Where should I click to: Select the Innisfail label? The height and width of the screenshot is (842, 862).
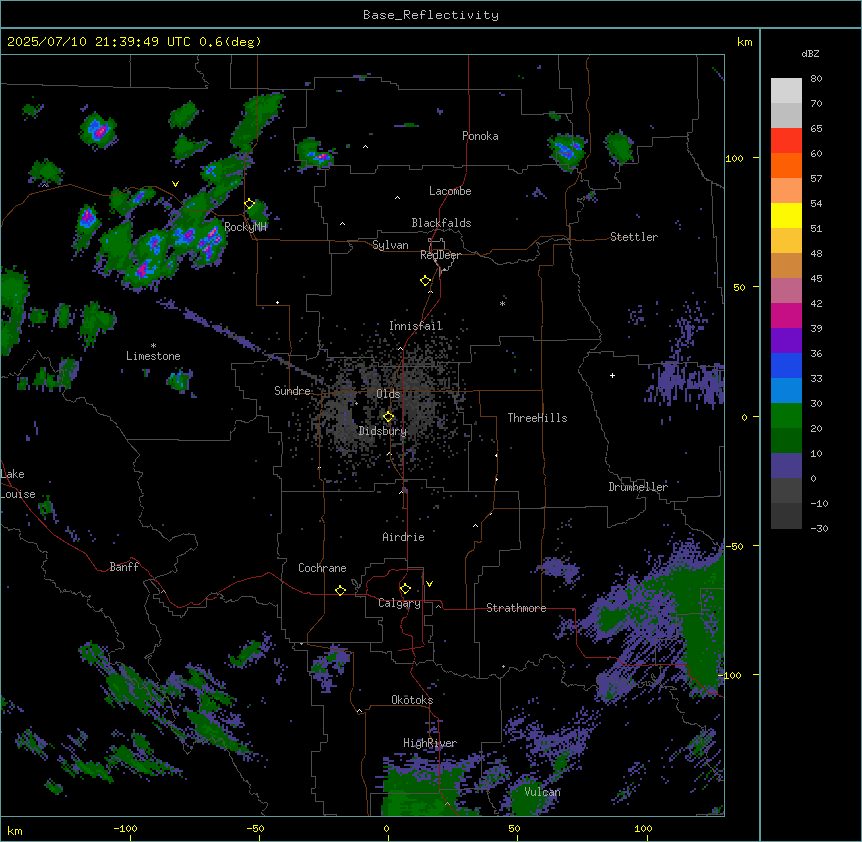click(416, 326)
